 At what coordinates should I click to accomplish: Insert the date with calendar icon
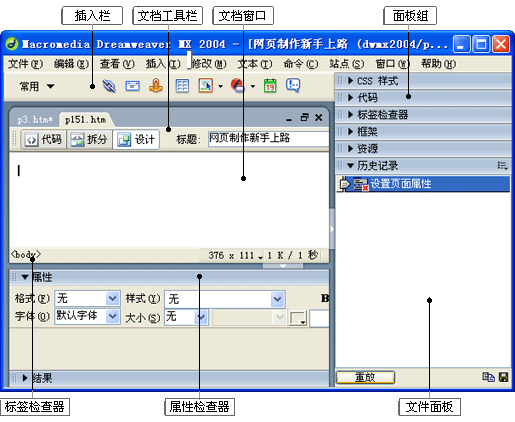pos(270,86)
